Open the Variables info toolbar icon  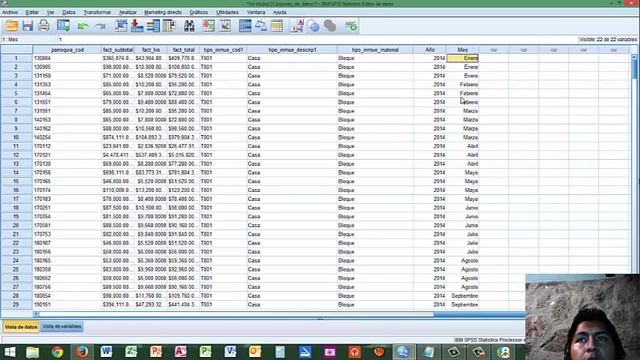pos(153,26)
